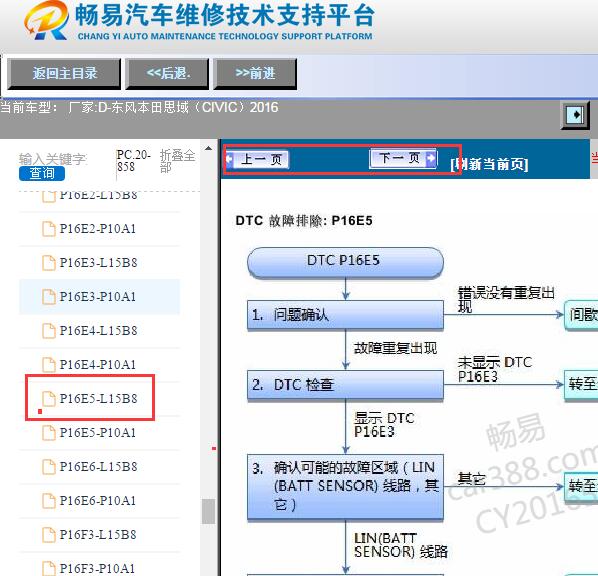Click the scroll-up arrow of tree list
The image size is (598, 576).
tap(208, 148)
